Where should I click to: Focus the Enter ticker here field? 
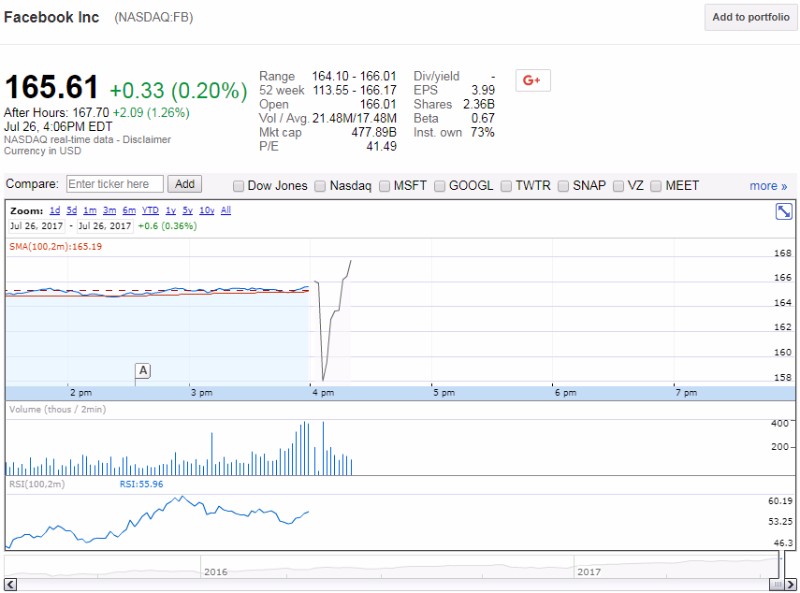[115, 184]
